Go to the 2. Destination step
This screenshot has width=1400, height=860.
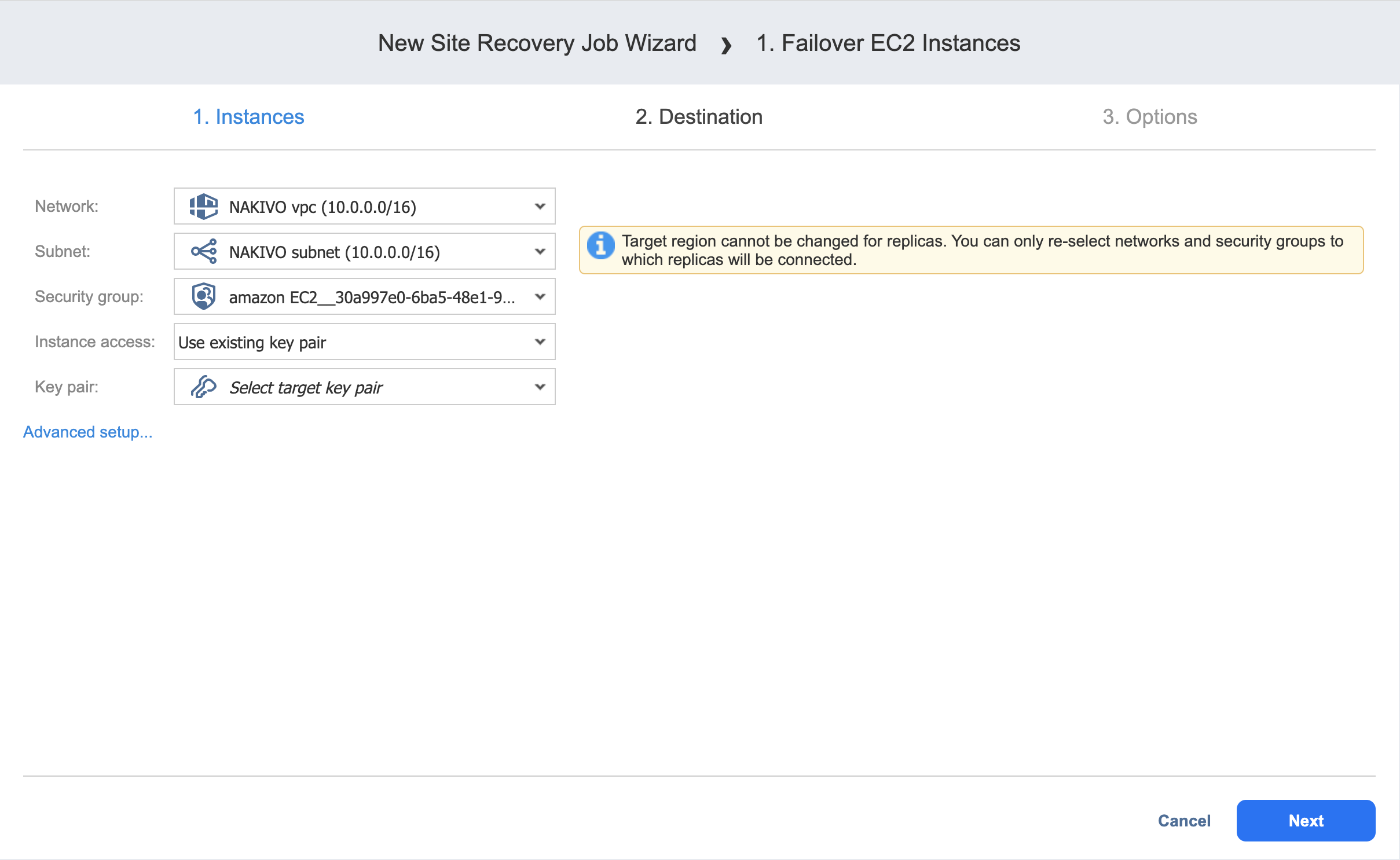[x=699, y=117]
